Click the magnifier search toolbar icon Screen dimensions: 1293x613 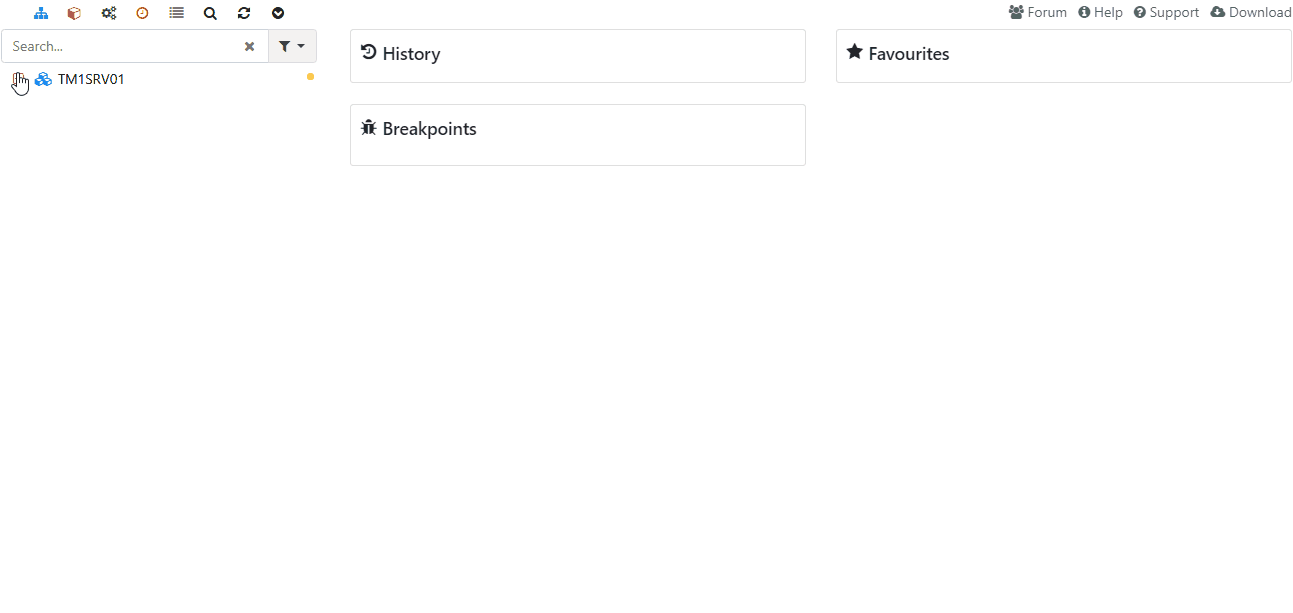210,13
